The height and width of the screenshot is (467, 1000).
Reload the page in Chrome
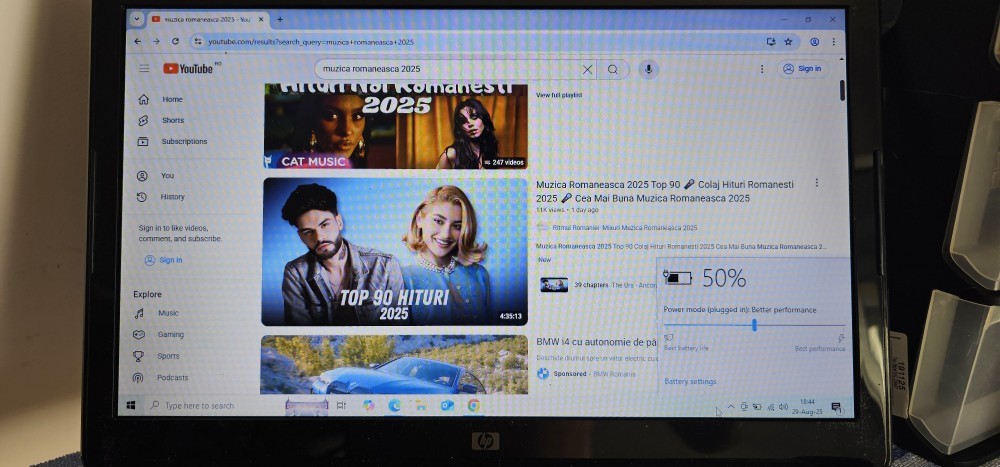coord(176,42)
